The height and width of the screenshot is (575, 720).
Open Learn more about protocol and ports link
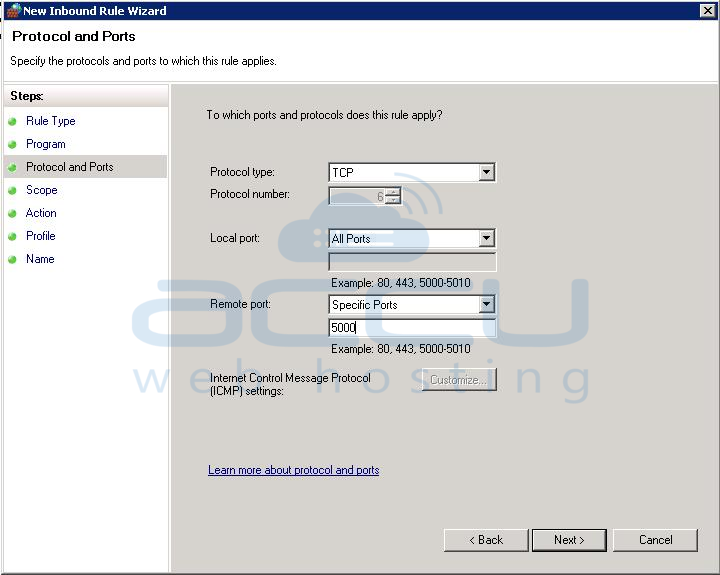[293, 470]
